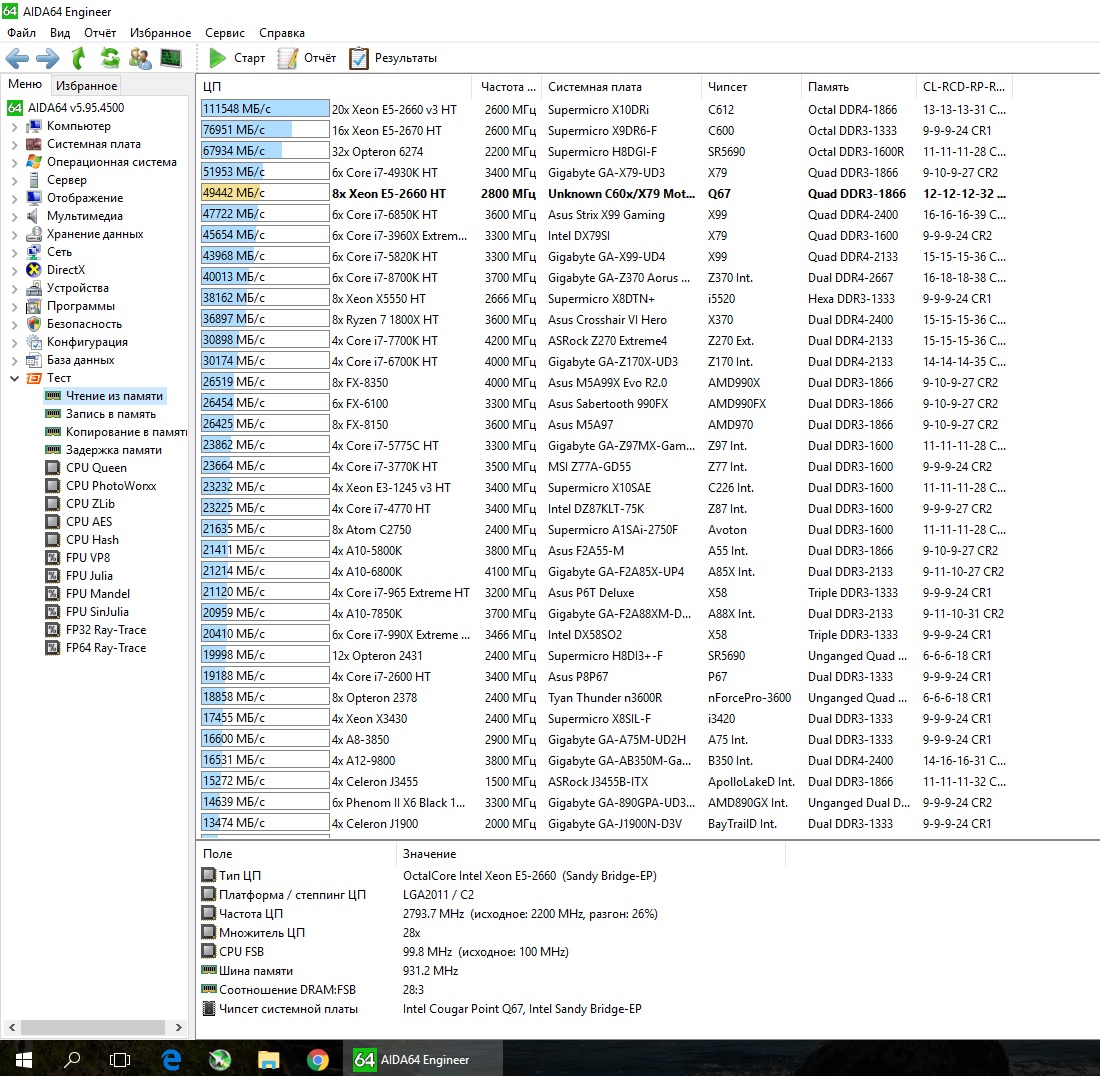Expand the DirectX tree node
This screenshot has height=1076, width=1100.
[x=14, y=271]
